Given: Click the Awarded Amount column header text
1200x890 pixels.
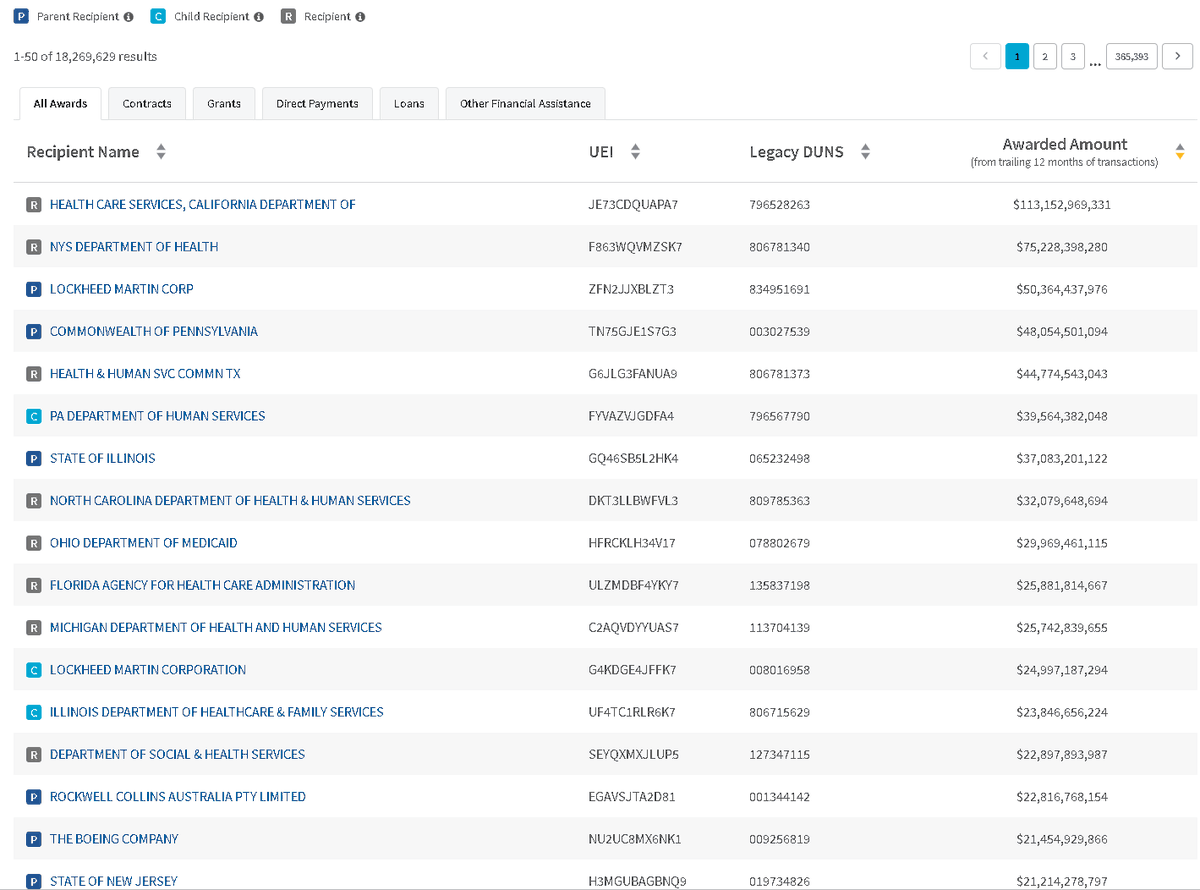Looking at the screenshot, I should pos(1065,145).
